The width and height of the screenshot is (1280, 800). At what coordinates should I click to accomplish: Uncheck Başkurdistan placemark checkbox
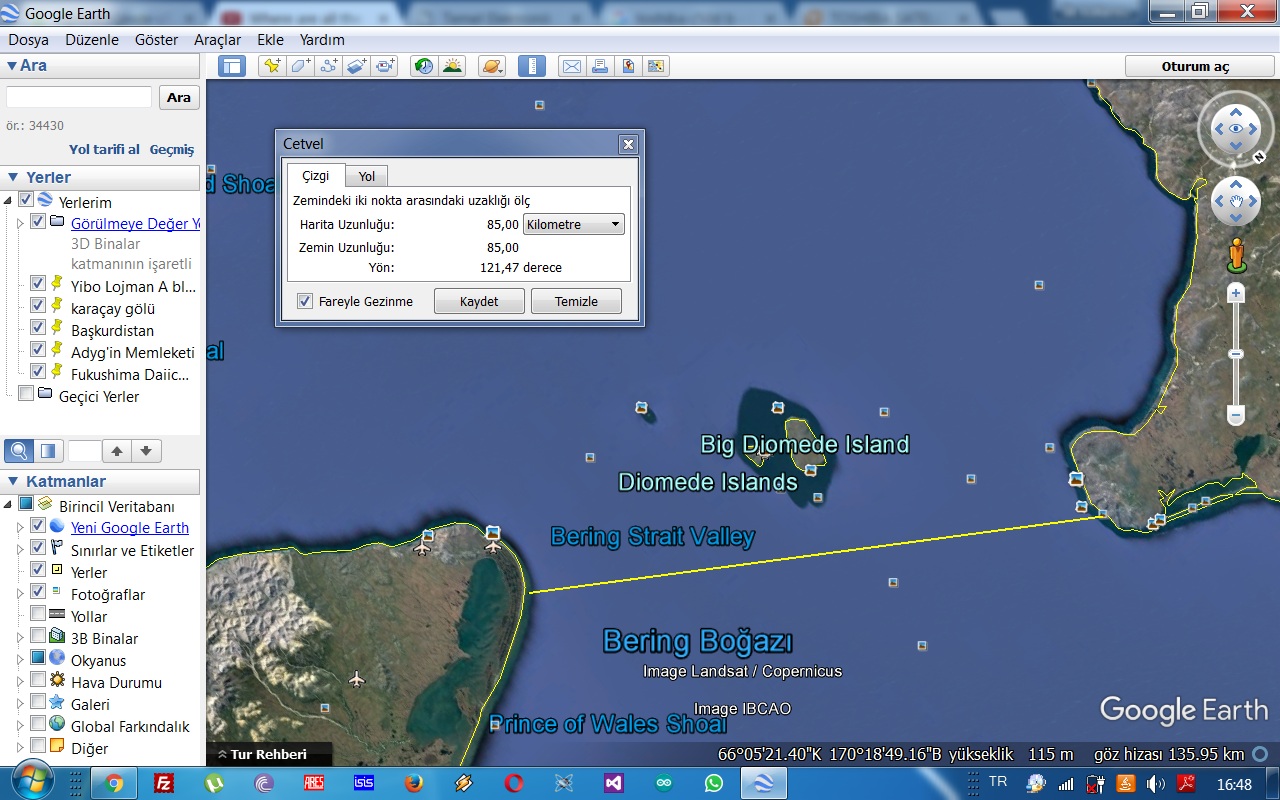point(38,328)
